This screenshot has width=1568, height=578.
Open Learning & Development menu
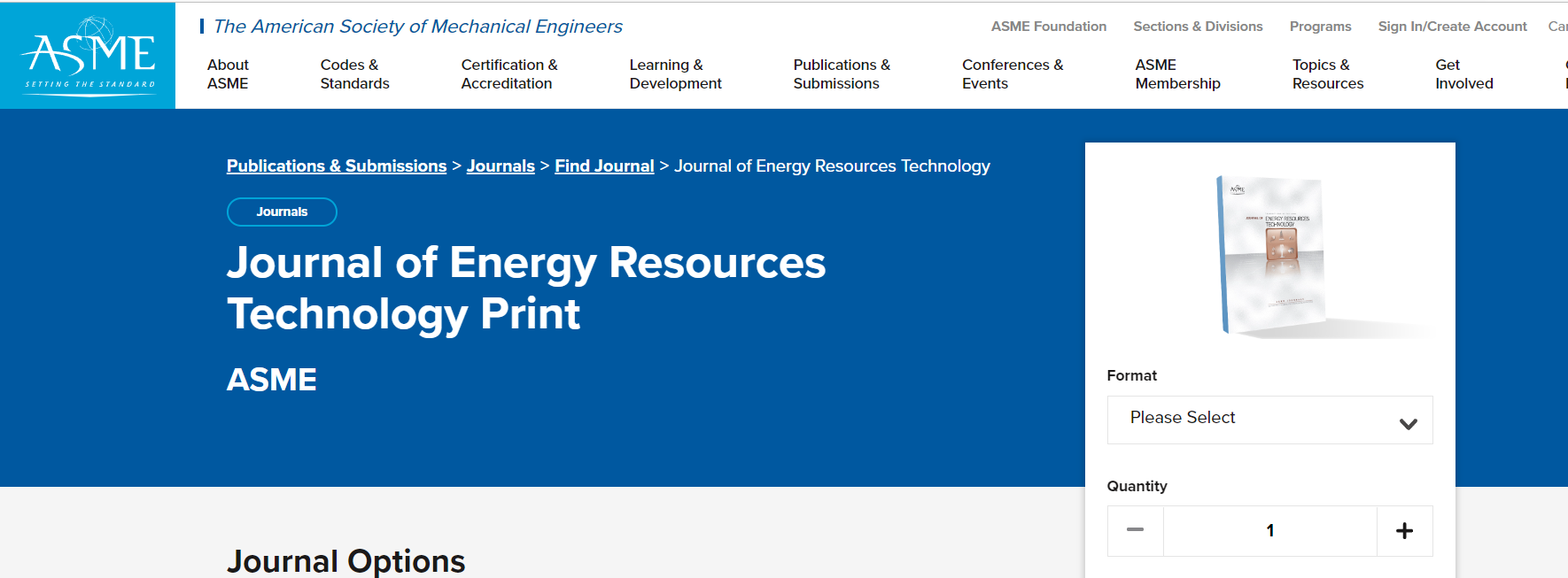pos(675,74)
